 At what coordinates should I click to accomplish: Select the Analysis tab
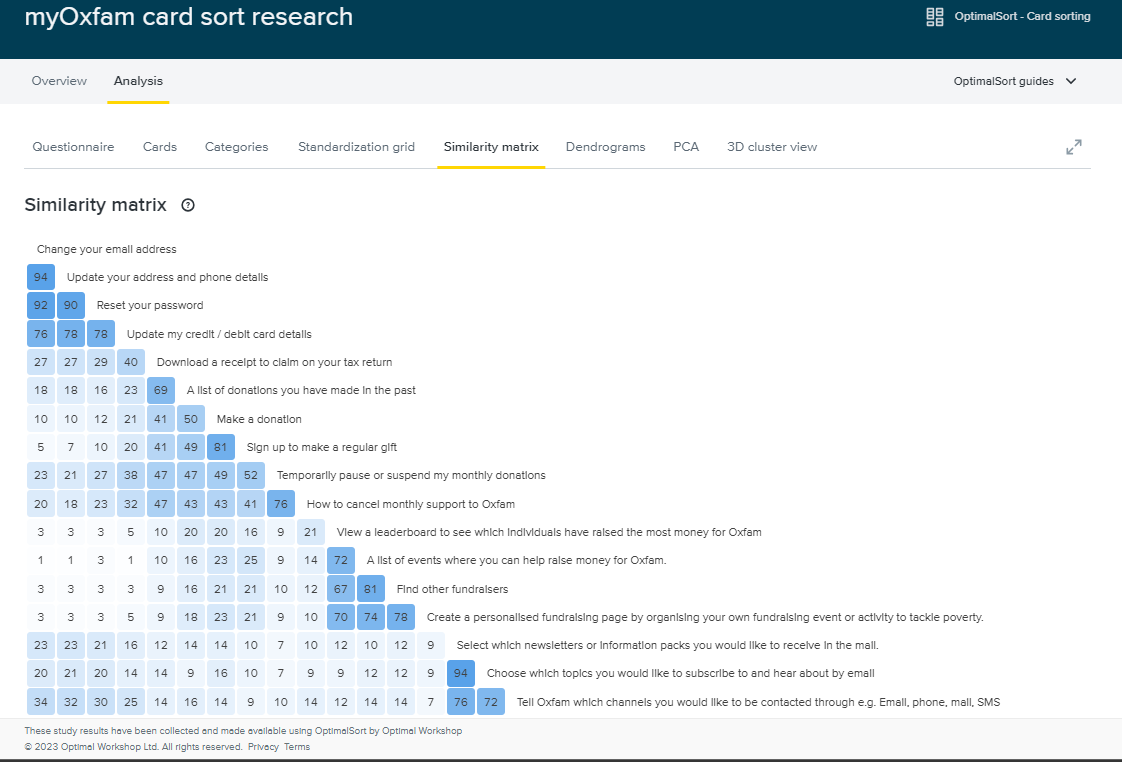[138, 81]
